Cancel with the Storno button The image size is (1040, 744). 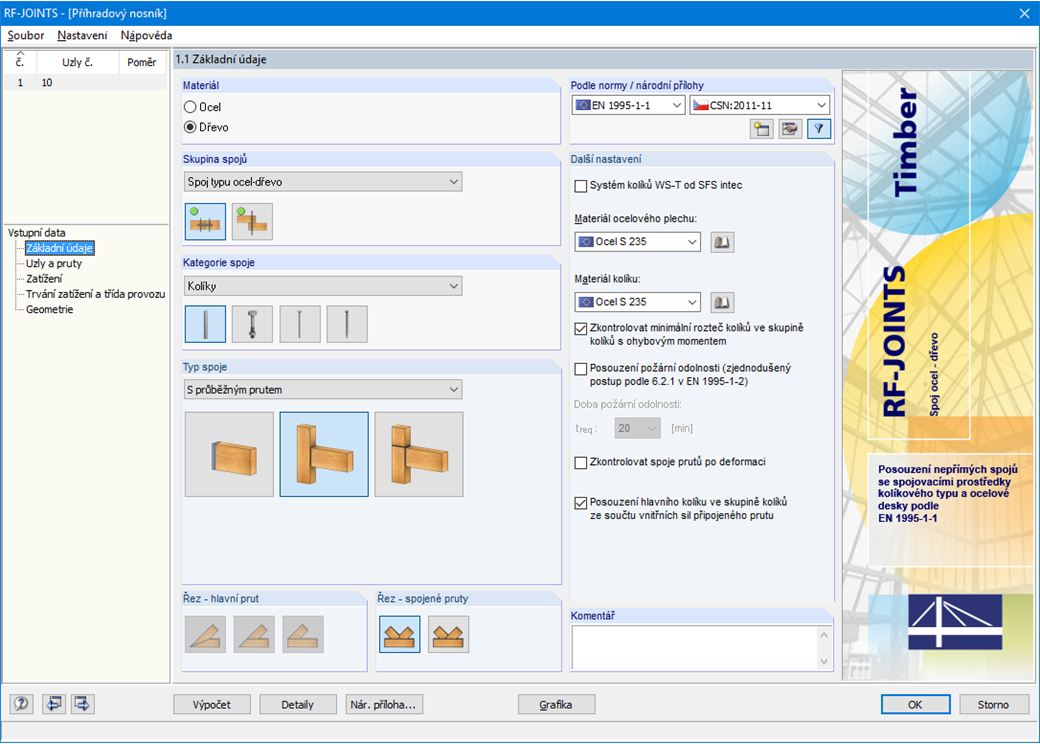(x=994, y=704)
